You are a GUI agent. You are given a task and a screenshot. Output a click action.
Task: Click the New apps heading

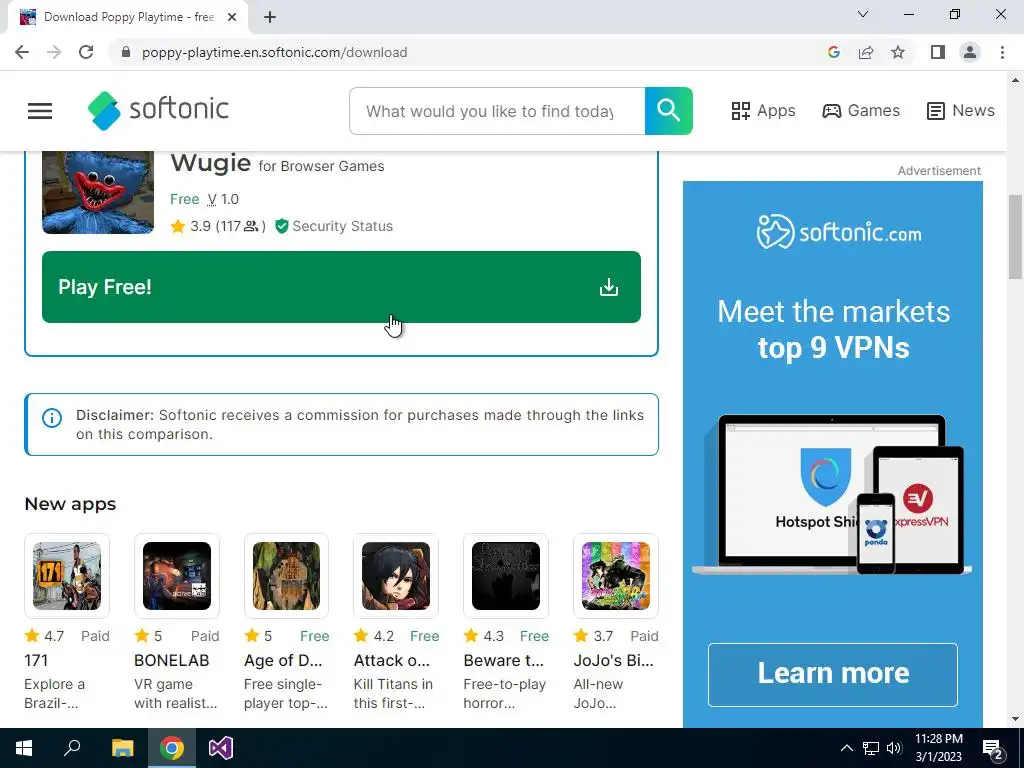coord(70,504)
